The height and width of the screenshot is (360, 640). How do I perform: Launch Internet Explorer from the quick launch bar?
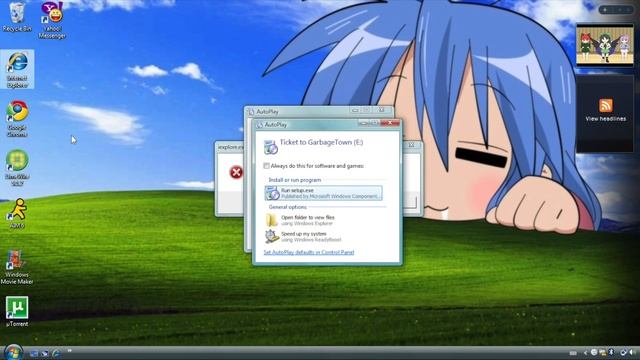56,353
